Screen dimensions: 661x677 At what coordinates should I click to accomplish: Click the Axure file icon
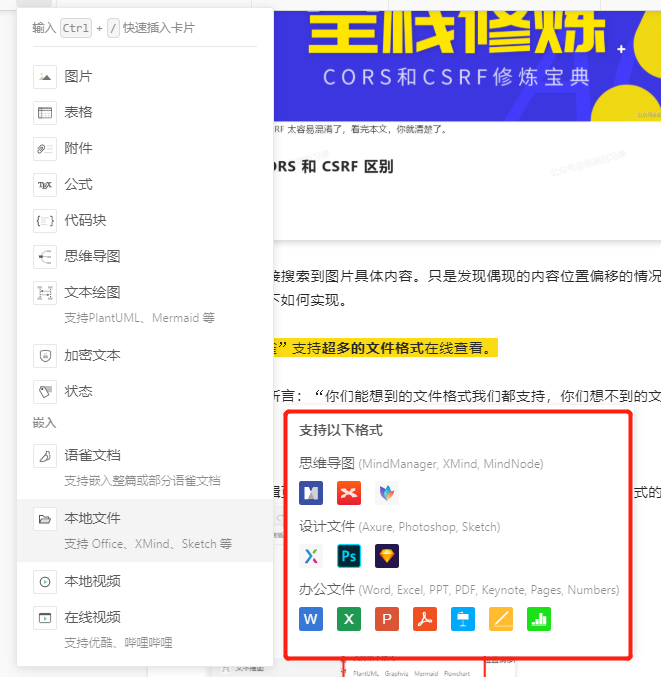pyautogui.click(x=311, y=556)
